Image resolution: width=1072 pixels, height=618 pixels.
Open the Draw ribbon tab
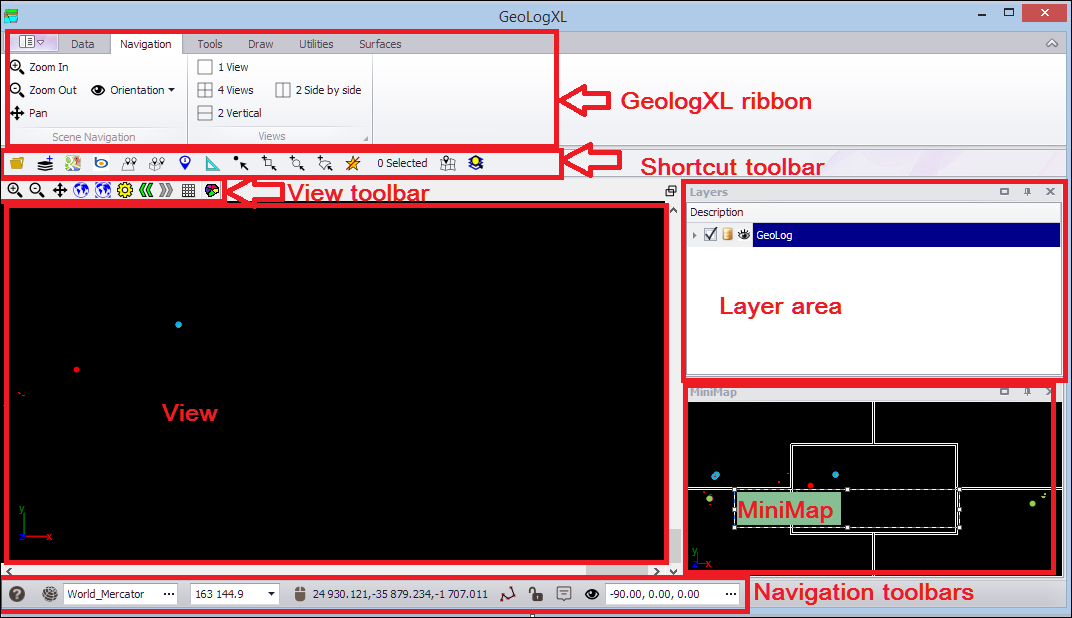click(x=260, y=44)
